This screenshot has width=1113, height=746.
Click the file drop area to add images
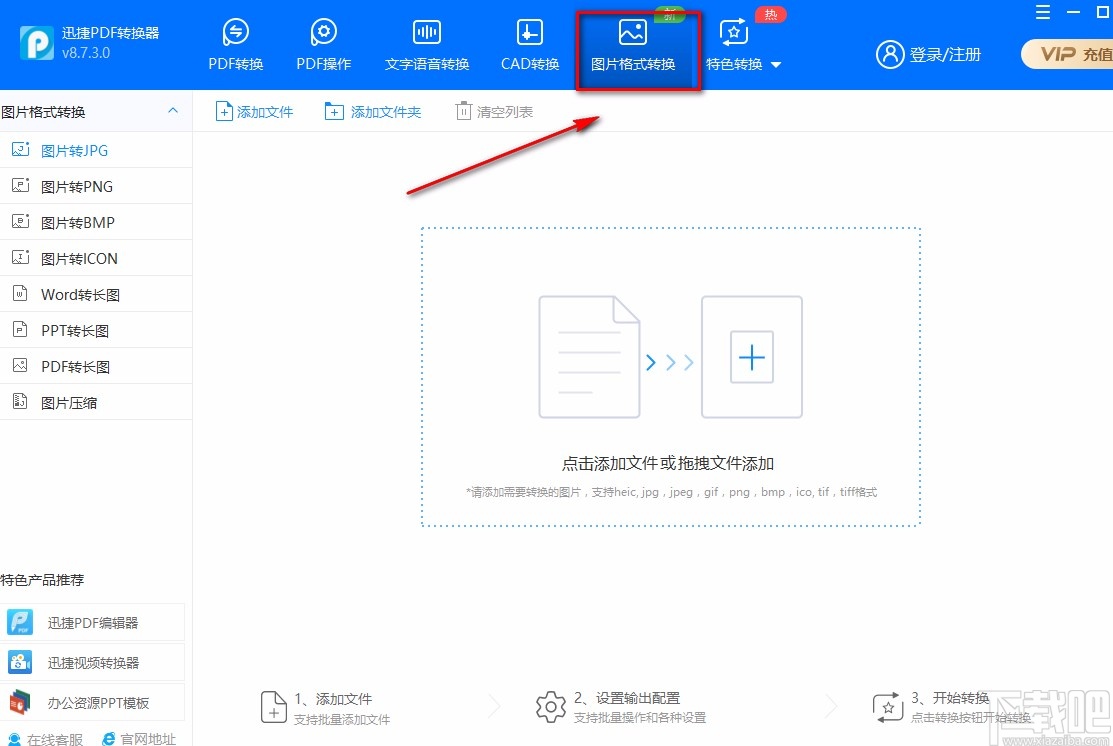(x=669, y=377)
